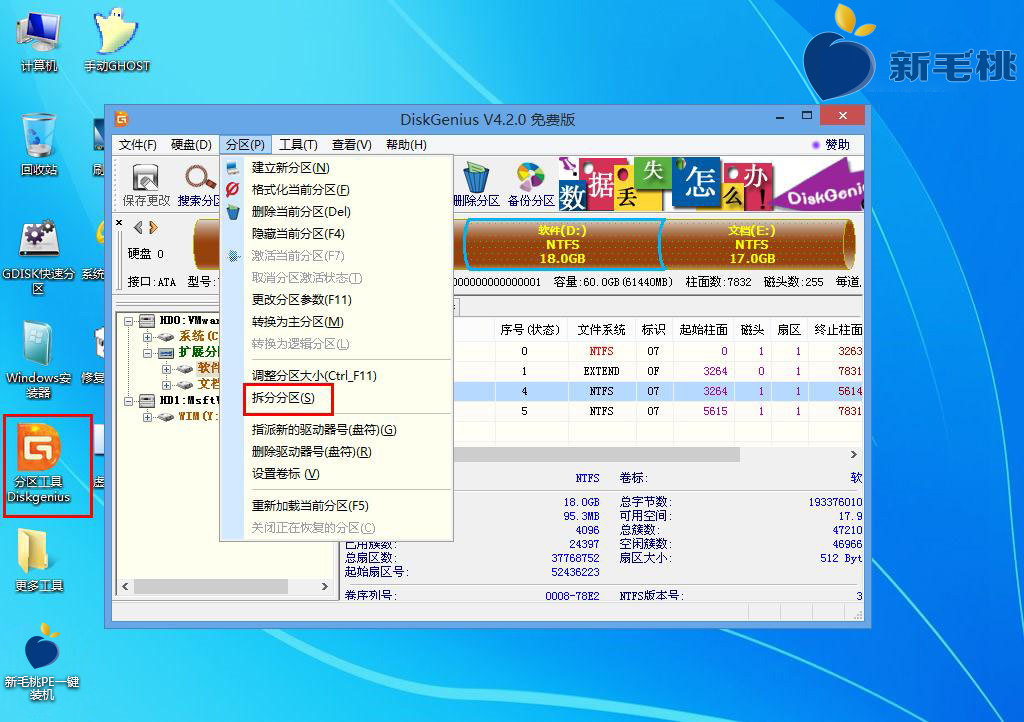Viewport: 1024px width, 722px height.
Task: Open the 文件(F) menu
Action: click(137, 145)
